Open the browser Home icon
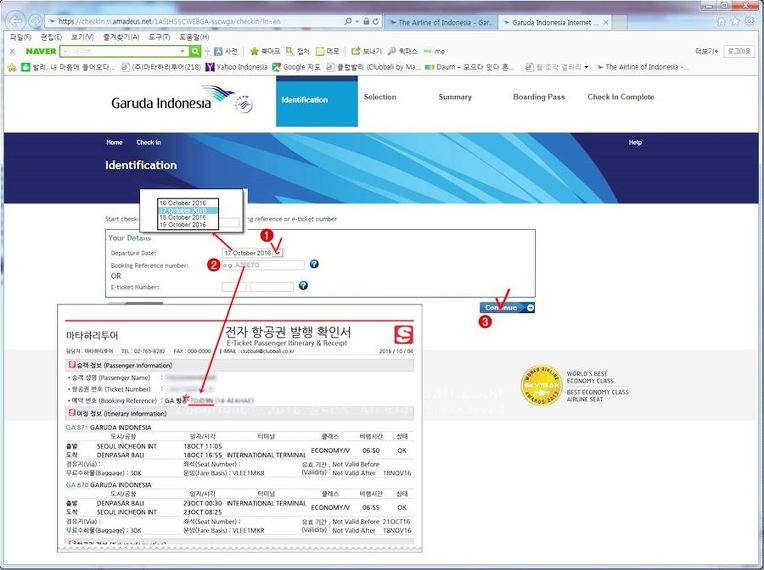764x570 pixels. click(722, 21)
